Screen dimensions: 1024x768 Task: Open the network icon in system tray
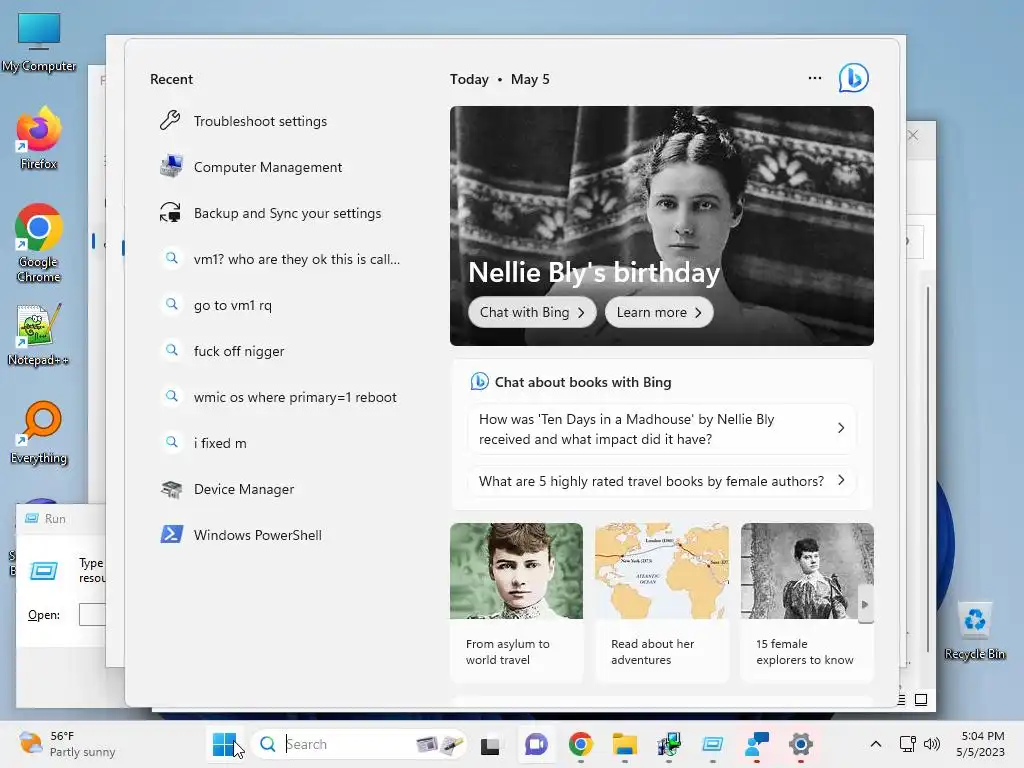(x=908, y=744)
